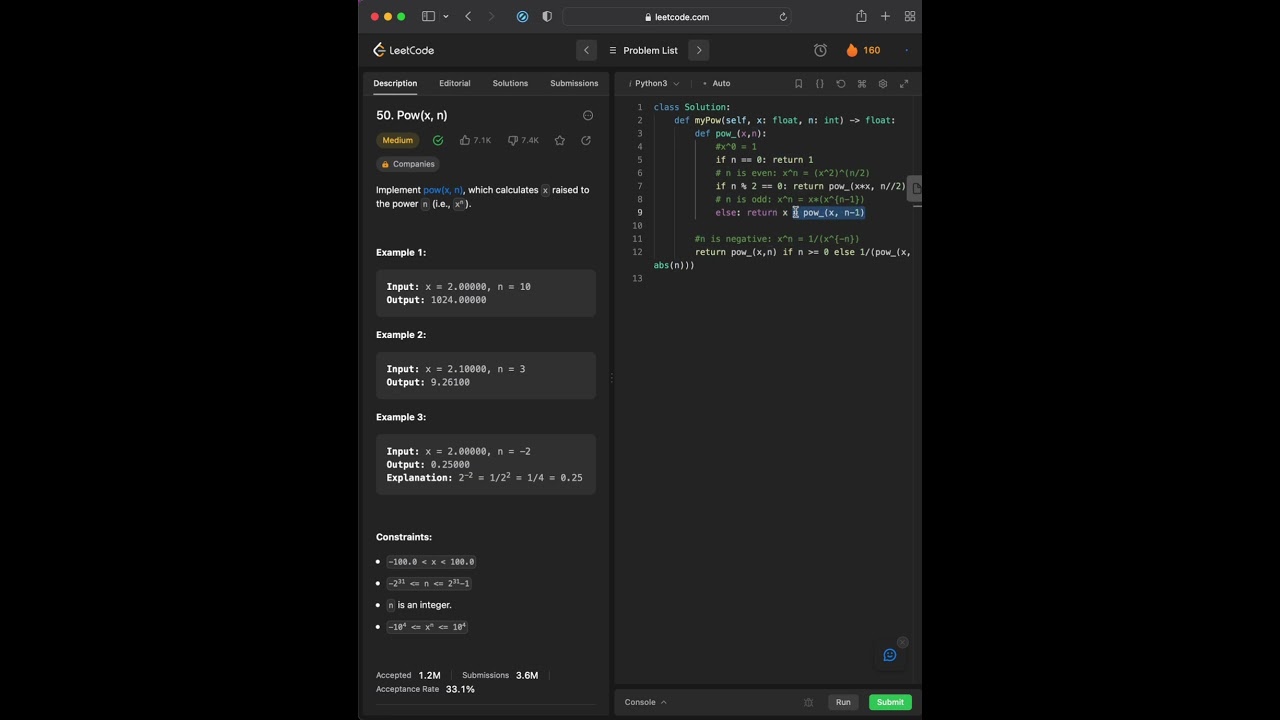This screenshot has height=720, width=1280.
Task: Open the locked Companies tag
Action: (x=408, y=164)
